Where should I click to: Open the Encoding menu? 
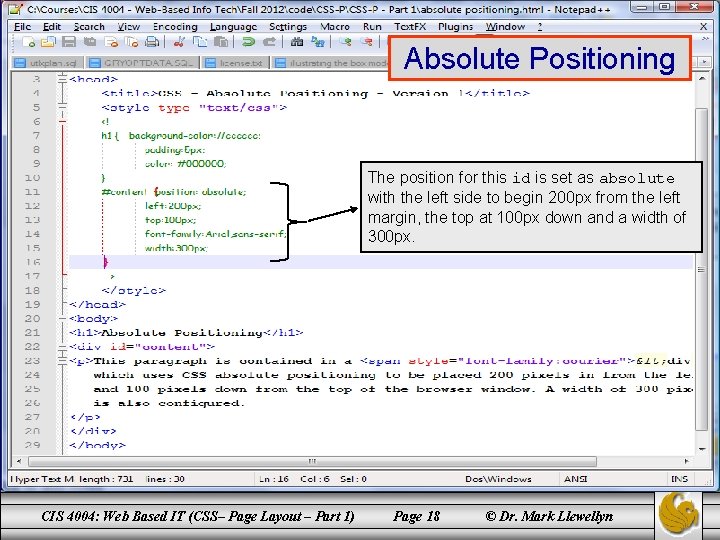pos(175,27)
